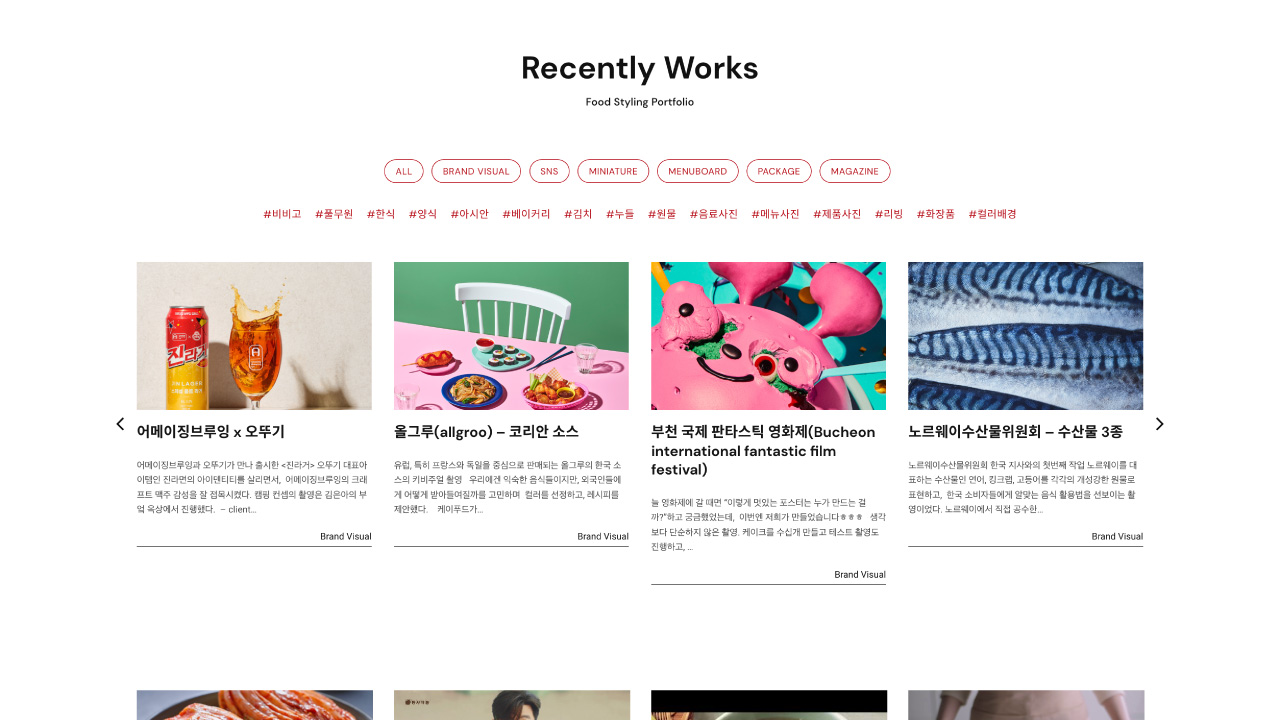Viewport: 1280px width, 720px height.
Task: Choose the MENUBOARD filter
Action: pos(698,171)
